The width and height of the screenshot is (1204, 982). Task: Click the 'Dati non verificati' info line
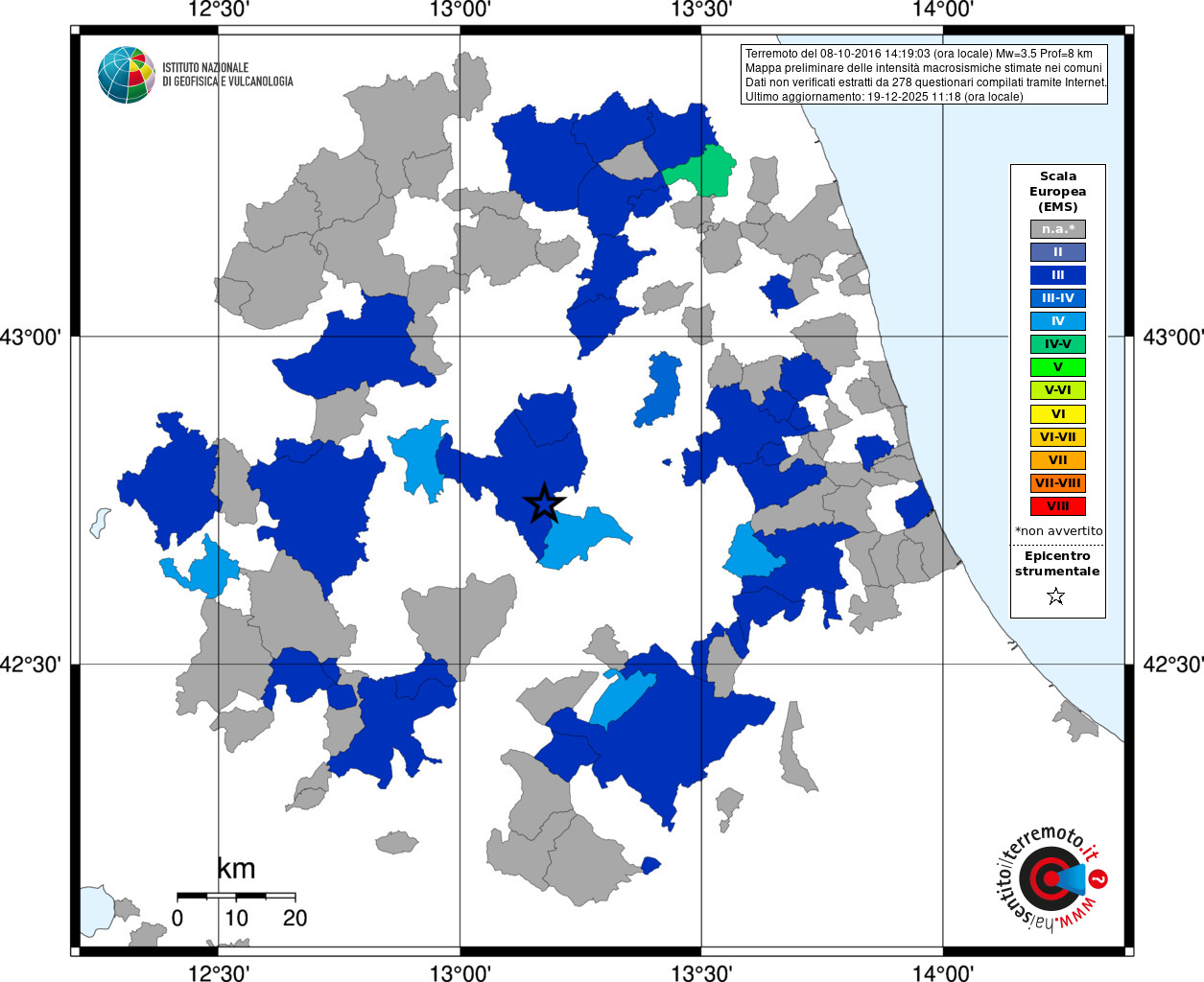pos(927,82)
